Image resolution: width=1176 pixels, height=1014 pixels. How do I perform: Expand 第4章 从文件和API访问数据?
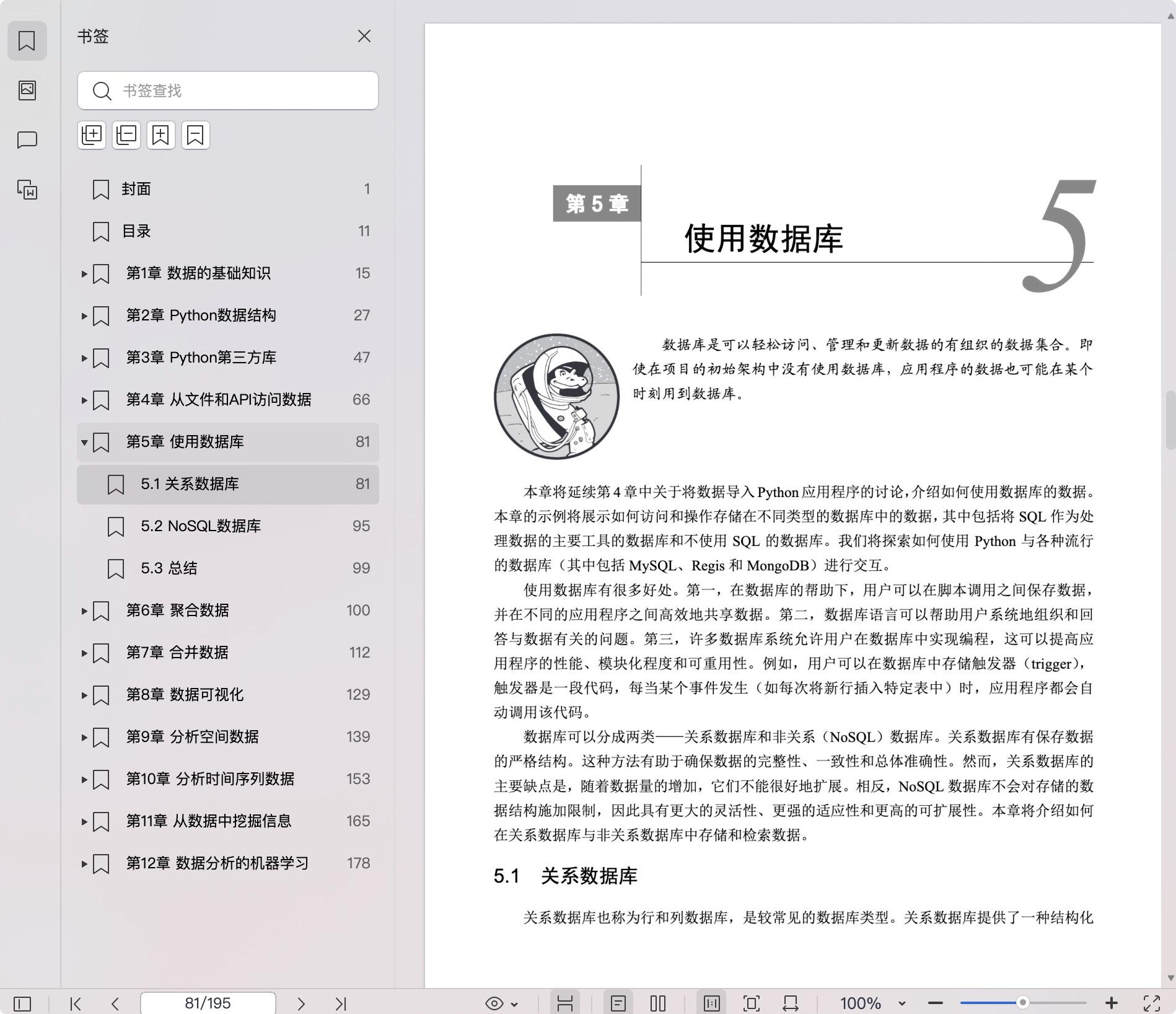pos(84,400)
